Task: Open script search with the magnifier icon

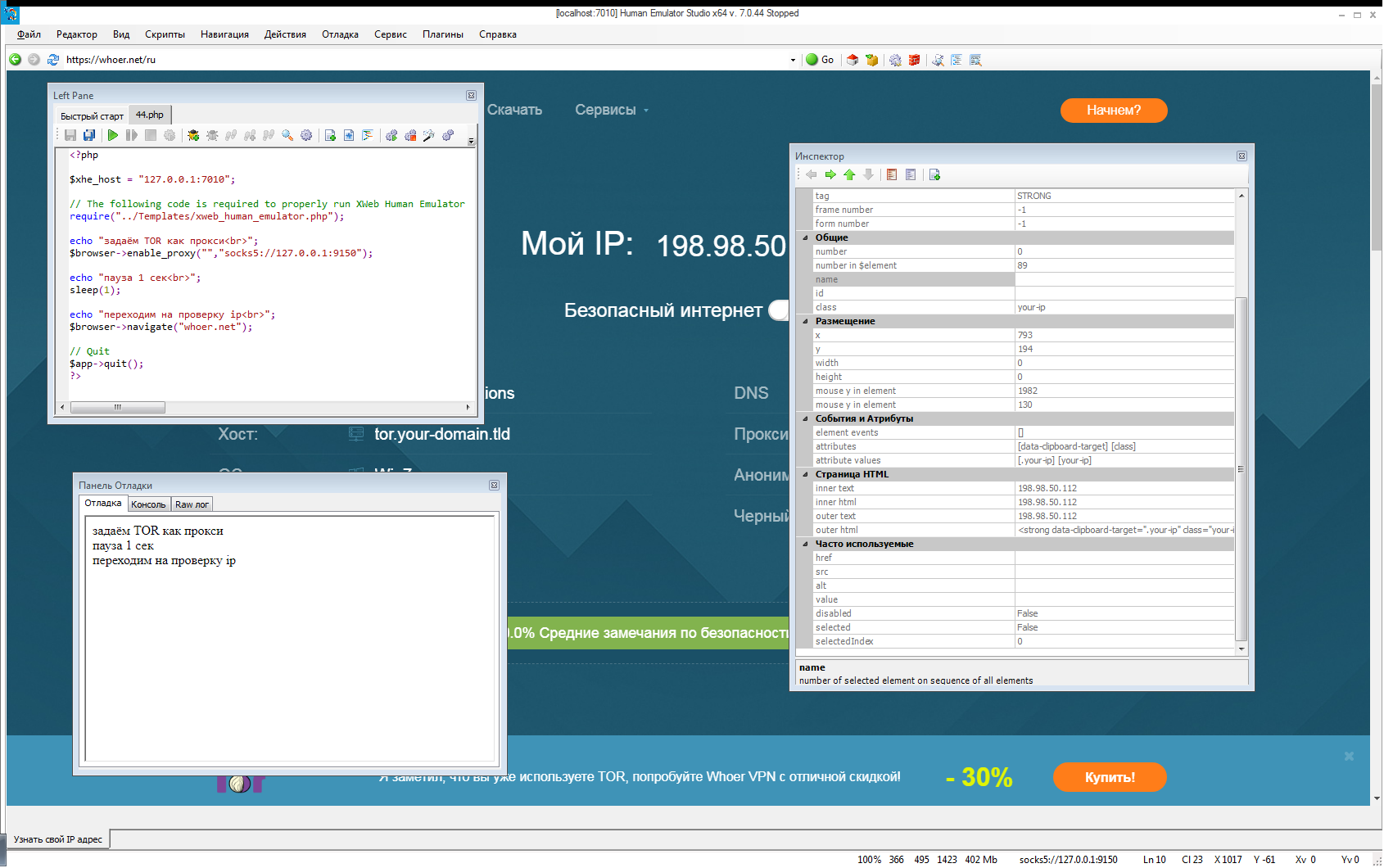Action: click(287, 135)
